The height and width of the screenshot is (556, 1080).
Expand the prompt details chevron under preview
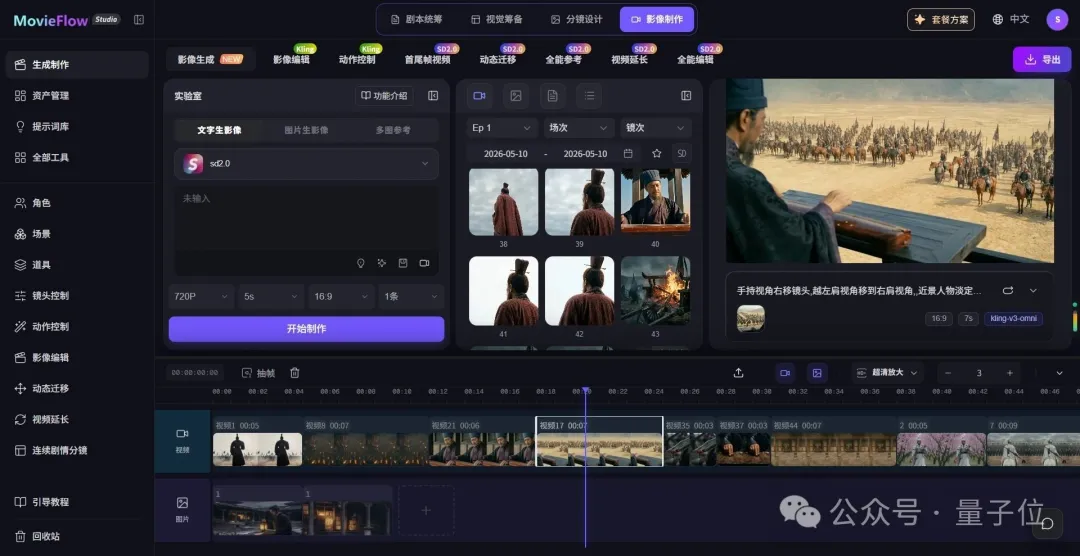tap(1033, 291)
